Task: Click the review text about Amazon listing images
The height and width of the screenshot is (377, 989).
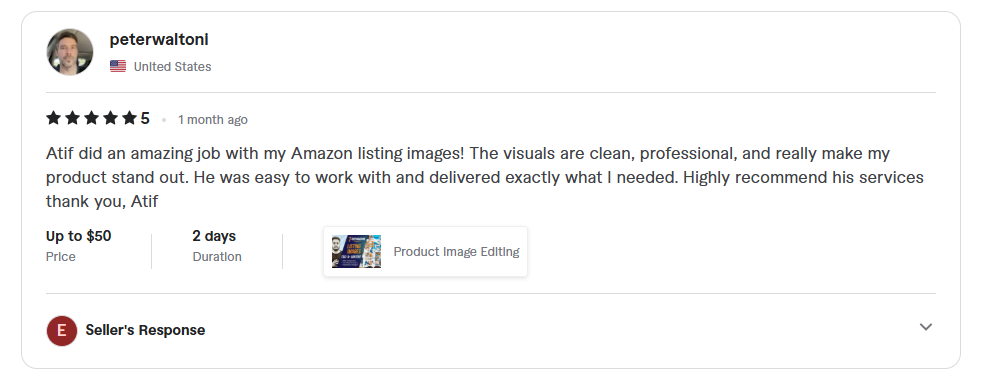Action: 484,177
